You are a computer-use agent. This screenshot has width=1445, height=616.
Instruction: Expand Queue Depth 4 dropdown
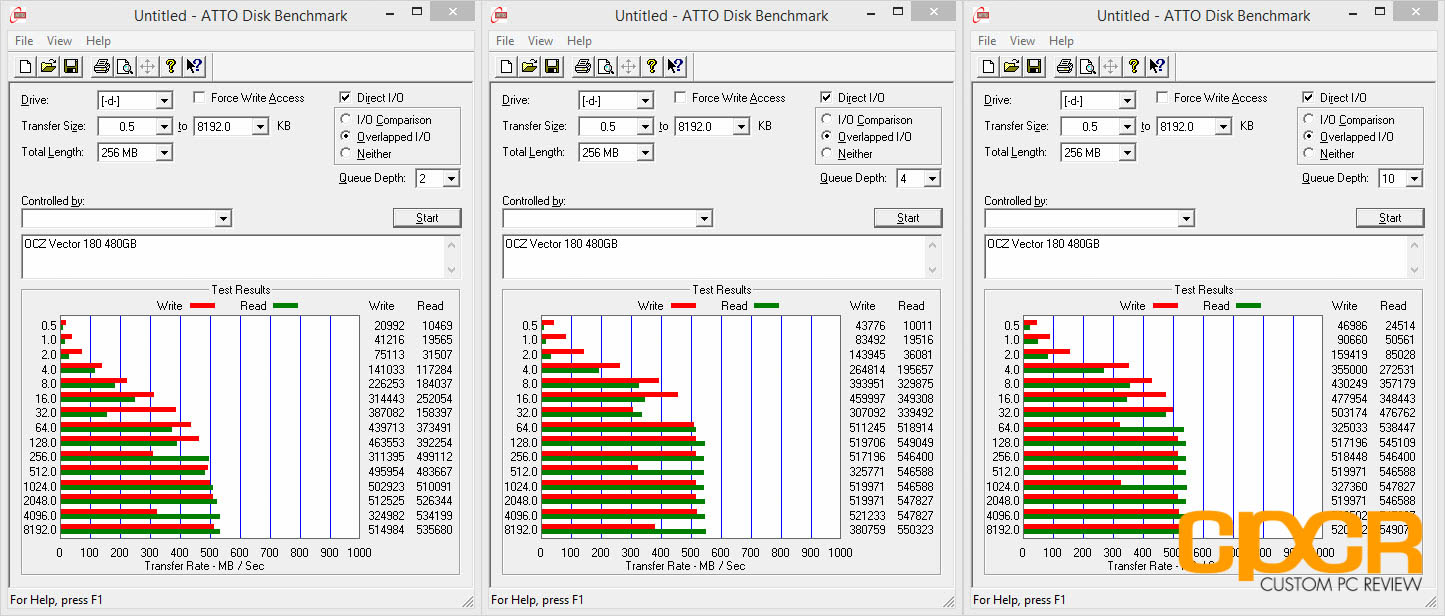click(932, 178)
